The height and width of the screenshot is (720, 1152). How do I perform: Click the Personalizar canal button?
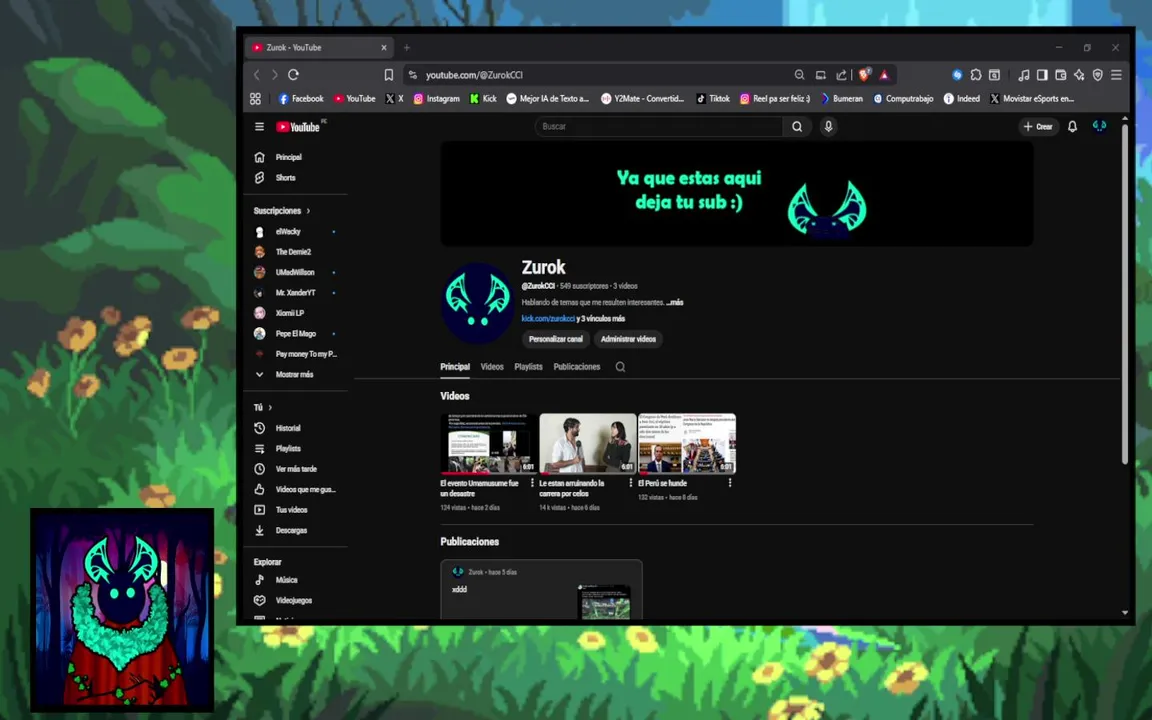coord(555,339)
